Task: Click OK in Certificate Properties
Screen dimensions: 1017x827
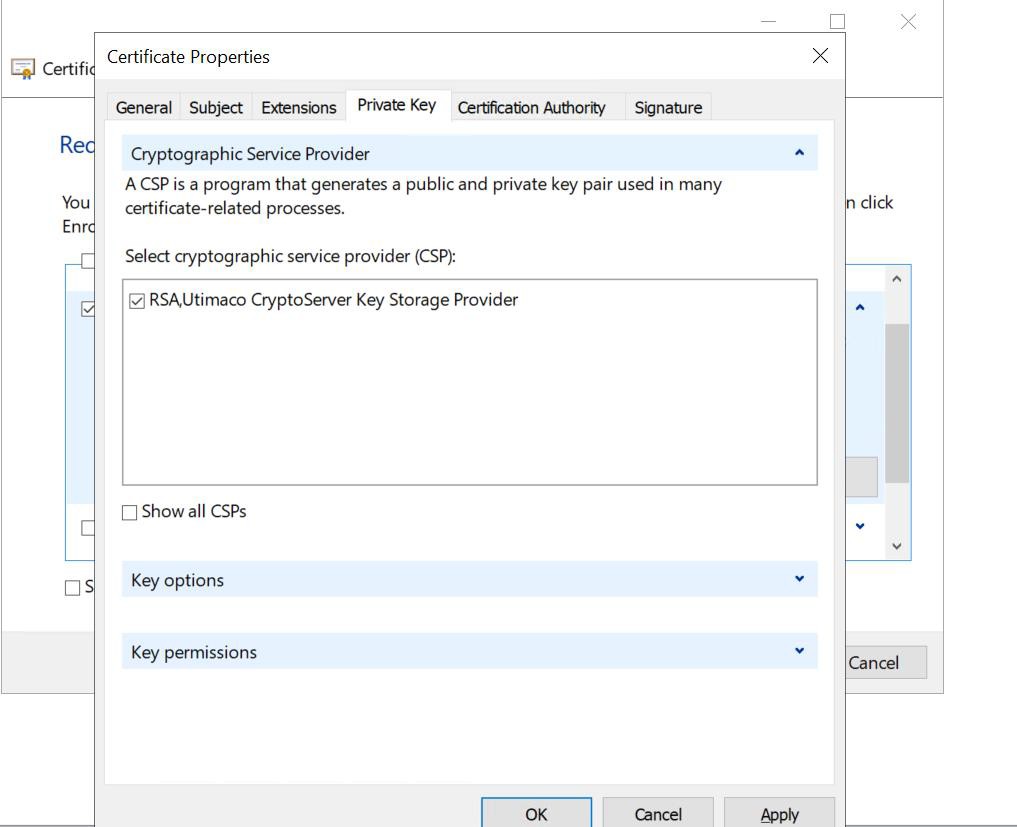Action: (x=536, y=813)
